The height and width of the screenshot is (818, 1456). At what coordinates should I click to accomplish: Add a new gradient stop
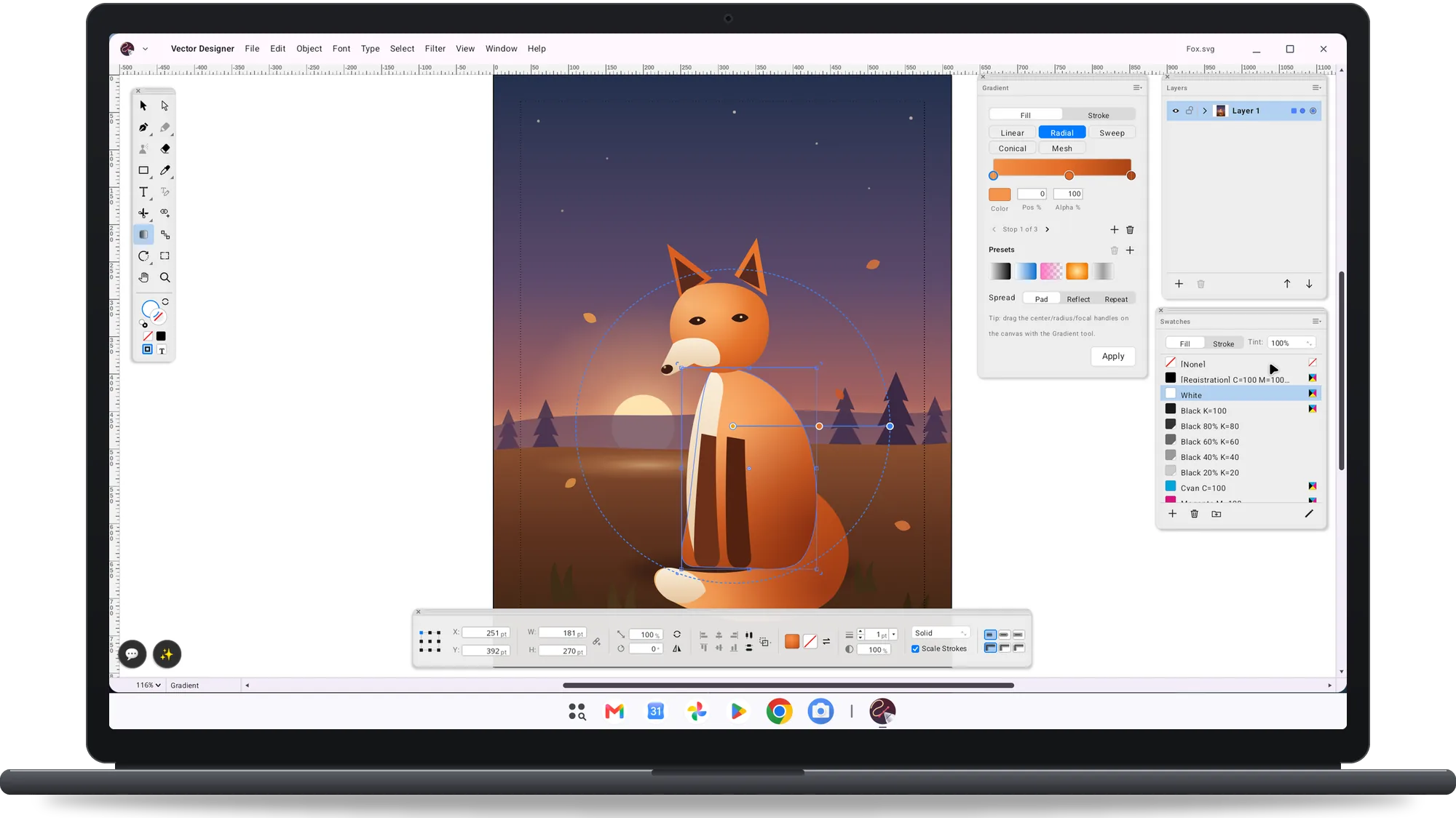point(1114,230)
